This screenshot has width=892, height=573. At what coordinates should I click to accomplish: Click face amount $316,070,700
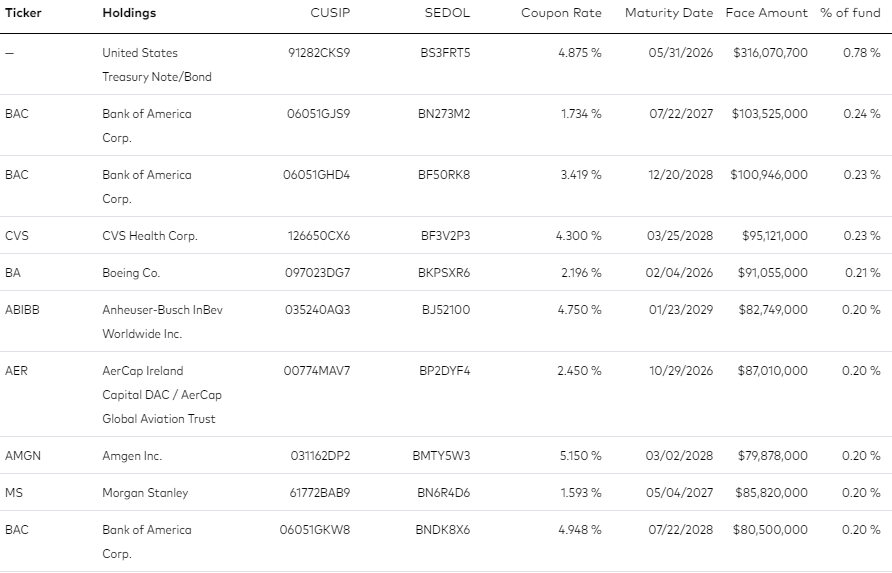pyautogui.click(x=770, y=53)
